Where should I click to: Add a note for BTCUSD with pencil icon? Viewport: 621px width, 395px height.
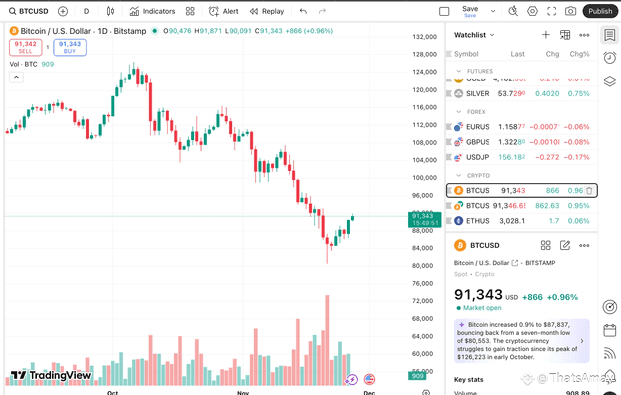pyautogui.click(x=565, y=245)
